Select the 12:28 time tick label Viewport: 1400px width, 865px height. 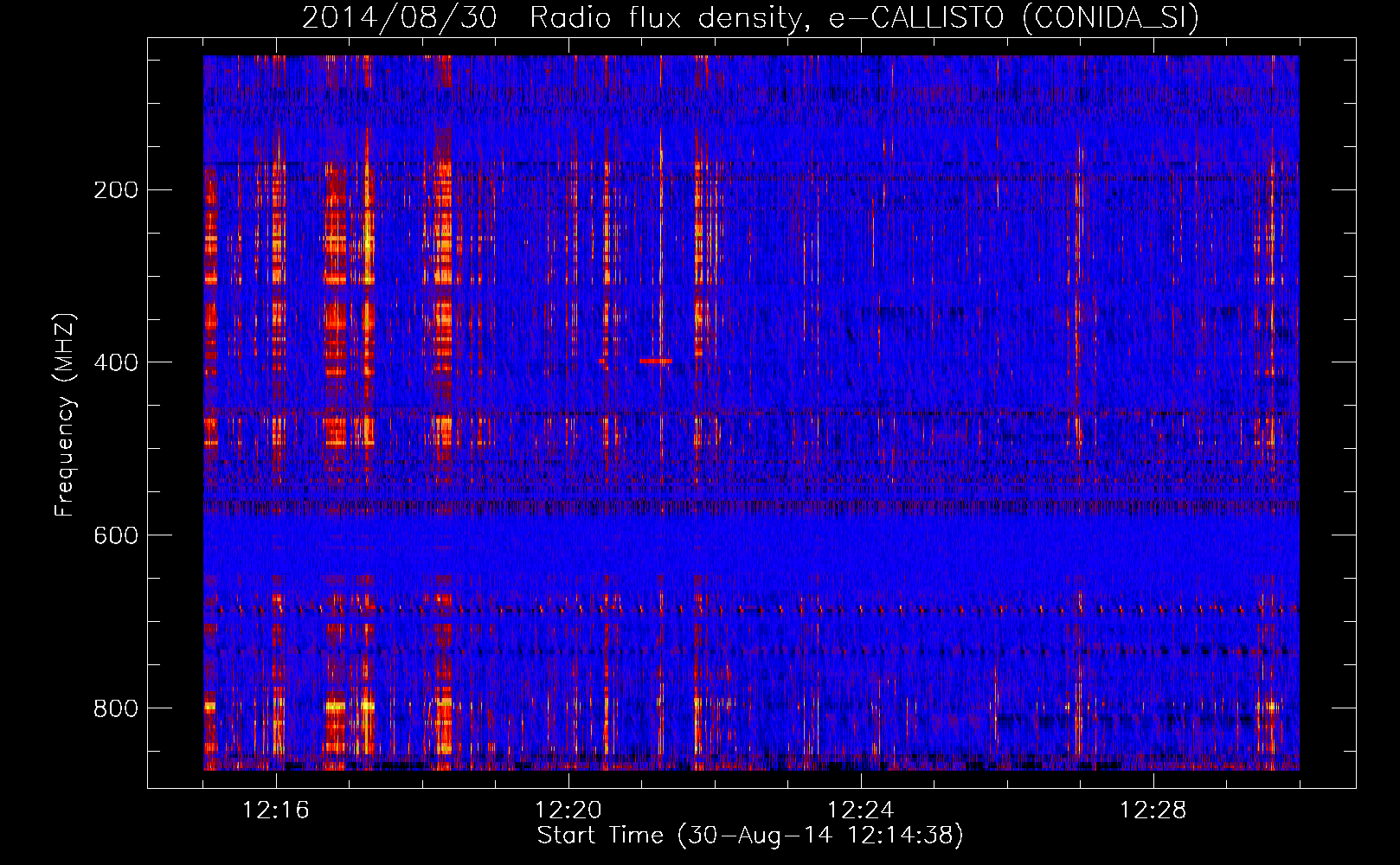point(1153,810)
